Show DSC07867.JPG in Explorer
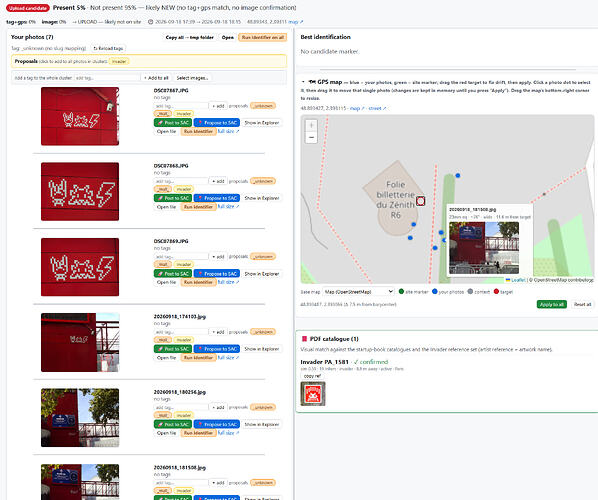The width and height of the screenshot is (598, 500). click(262, 122)
